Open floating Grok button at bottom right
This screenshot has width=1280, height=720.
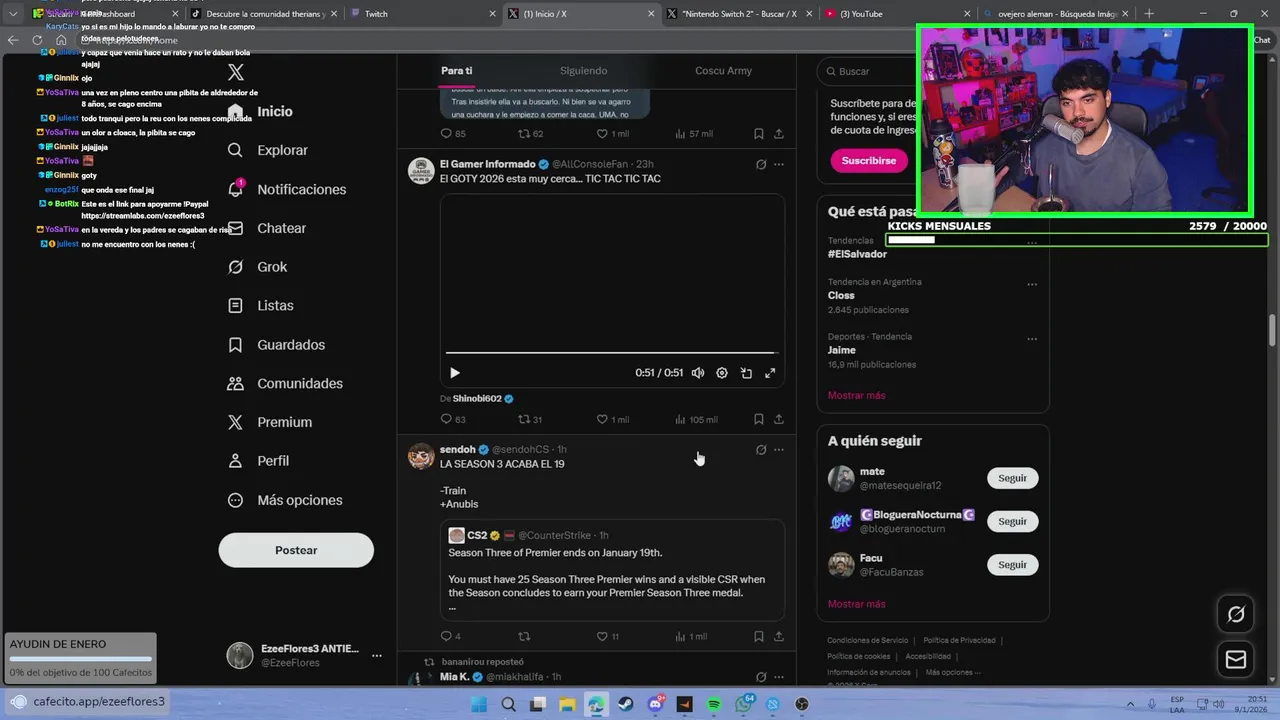click(x=1236, y=614)
